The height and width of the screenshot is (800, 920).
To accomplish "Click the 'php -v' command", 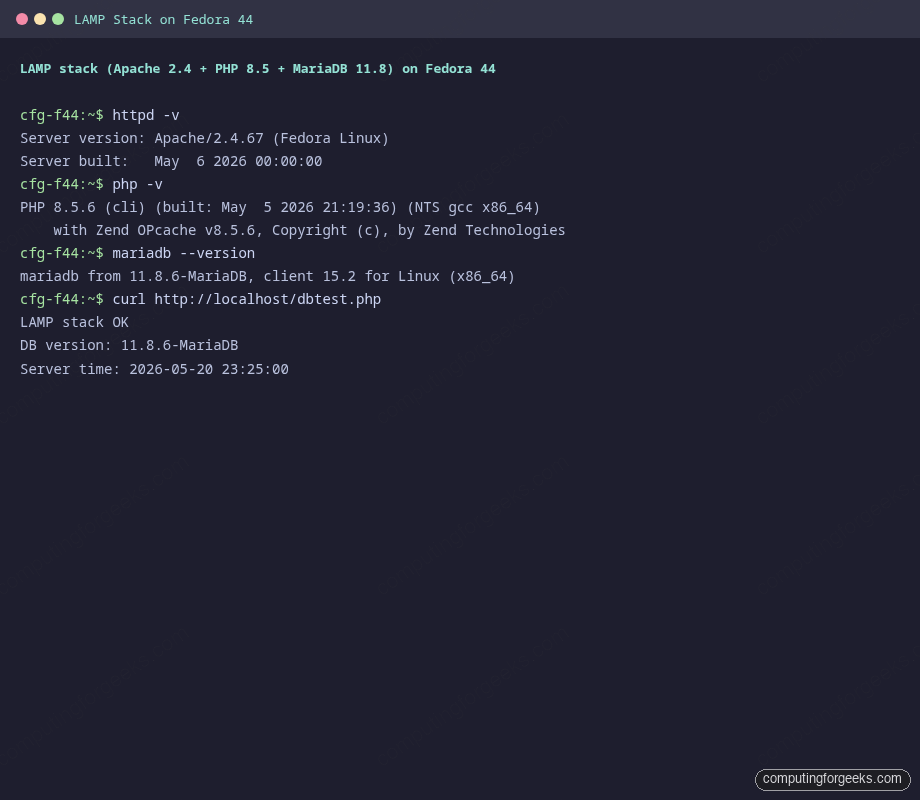I will (x=137, y=184).
